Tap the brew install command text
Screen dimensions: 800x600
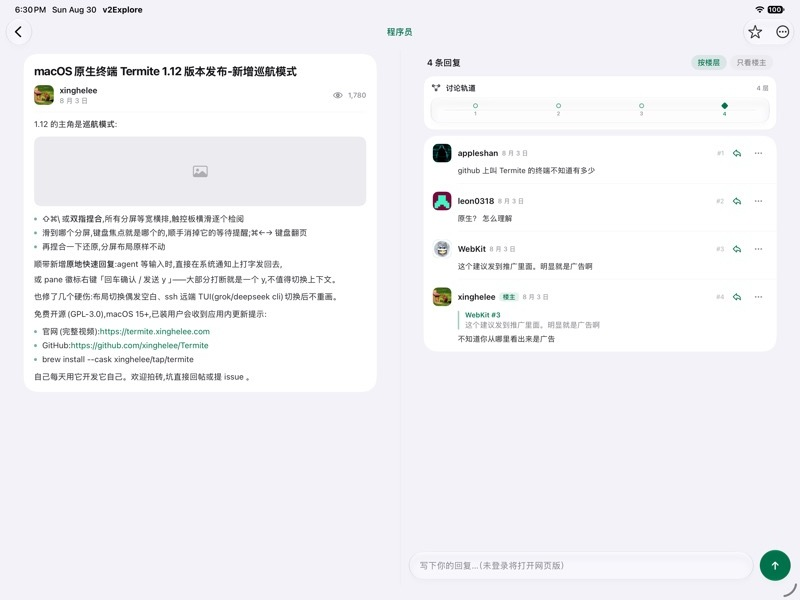point(118,359)
